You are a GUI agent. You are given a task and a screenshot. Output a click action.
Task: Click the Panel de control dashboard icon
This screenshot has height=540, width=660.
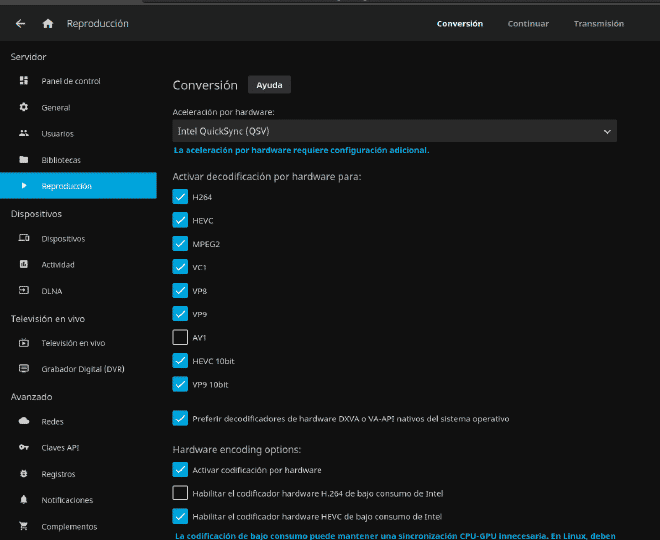pyautogui.click(x=24, y=80)
